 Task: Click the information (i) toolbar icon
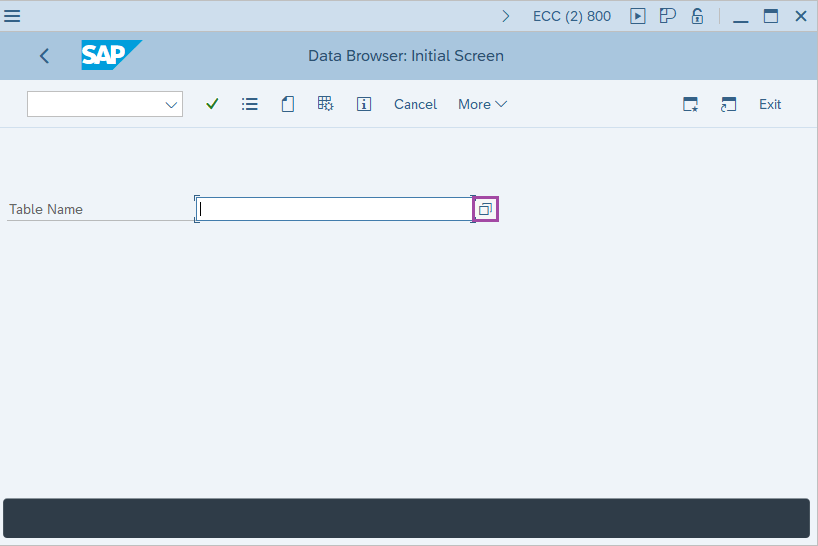click(x=364, y=104)
